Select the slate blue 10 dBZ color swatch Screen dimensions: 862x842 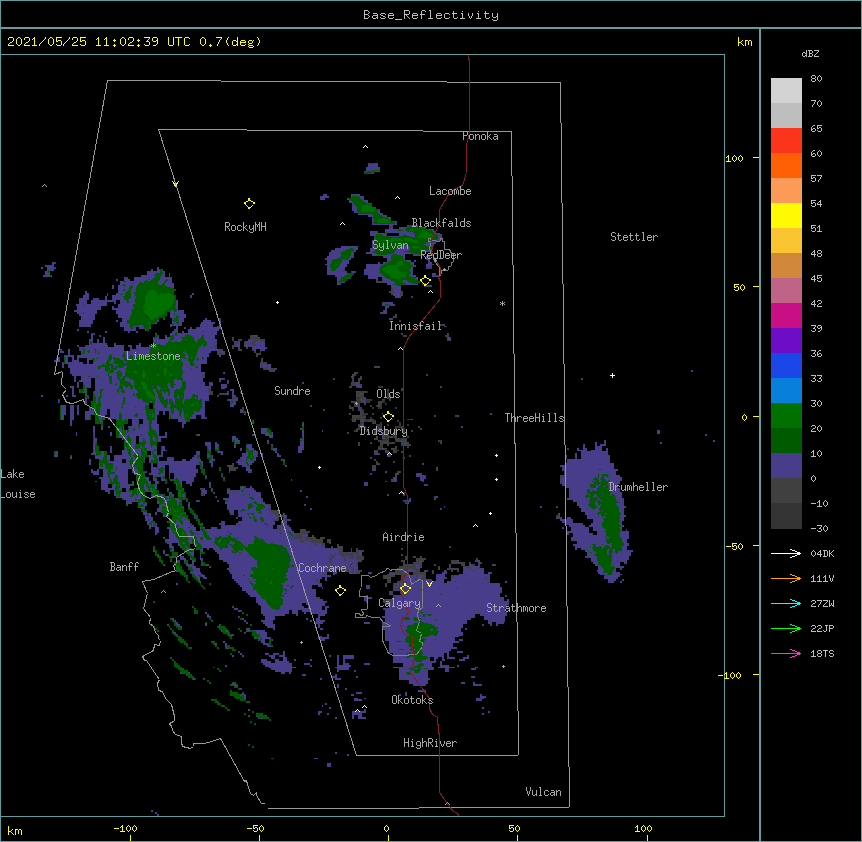(786, 466)
